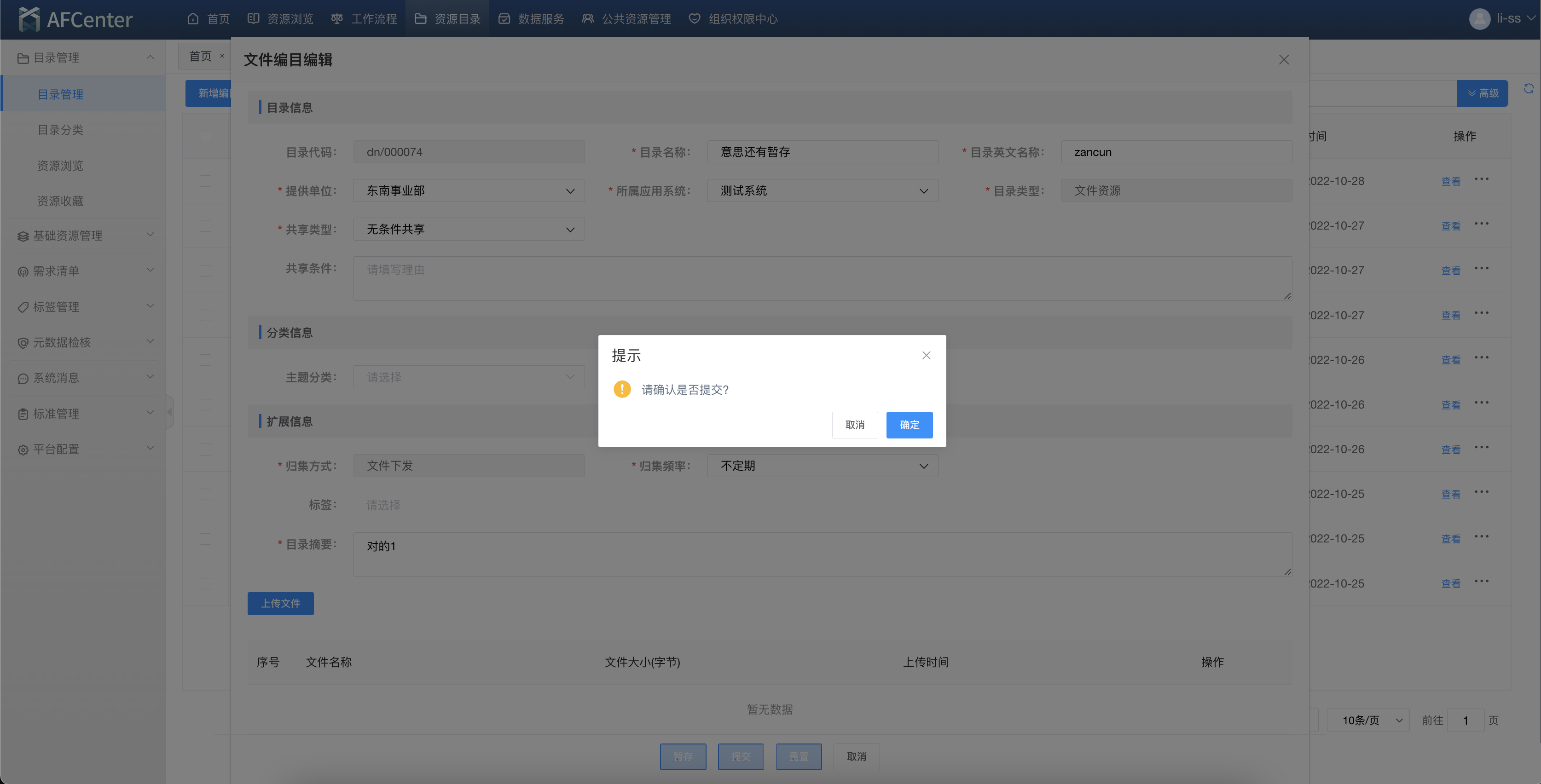Click the 目录摘要 text area
1541x784 pixels.
(823, 554)
